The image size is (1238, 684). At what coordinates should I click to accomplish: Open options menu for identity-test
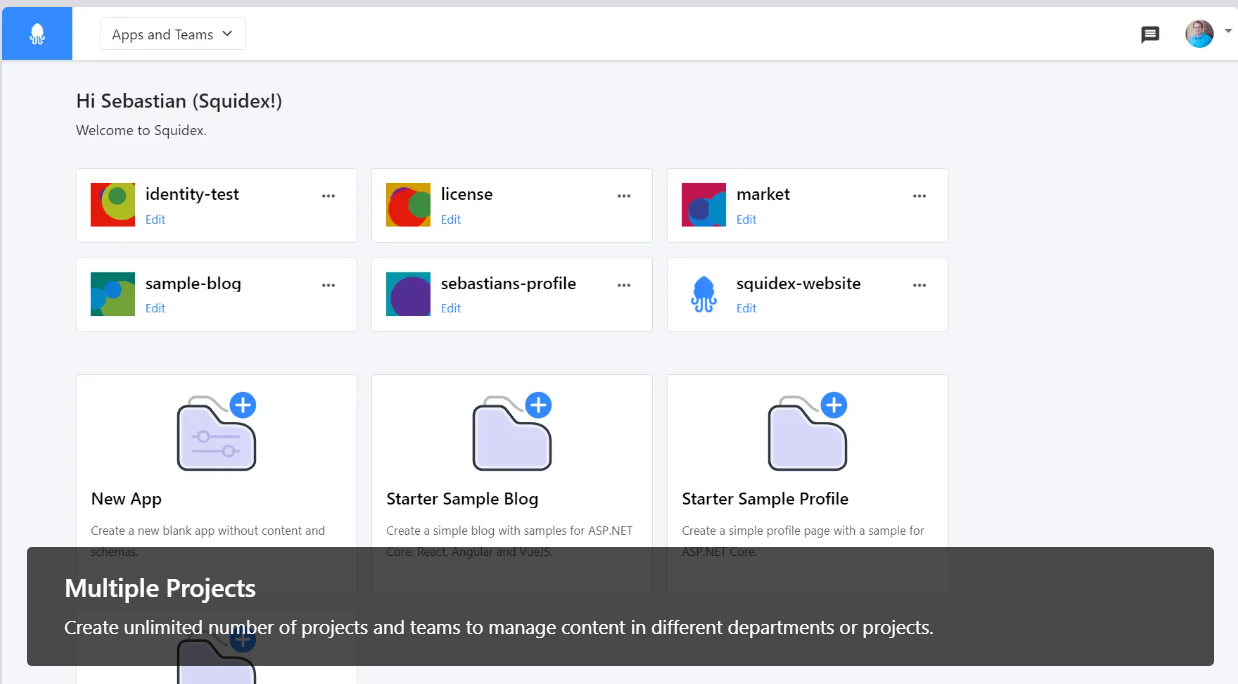[328, 196]
